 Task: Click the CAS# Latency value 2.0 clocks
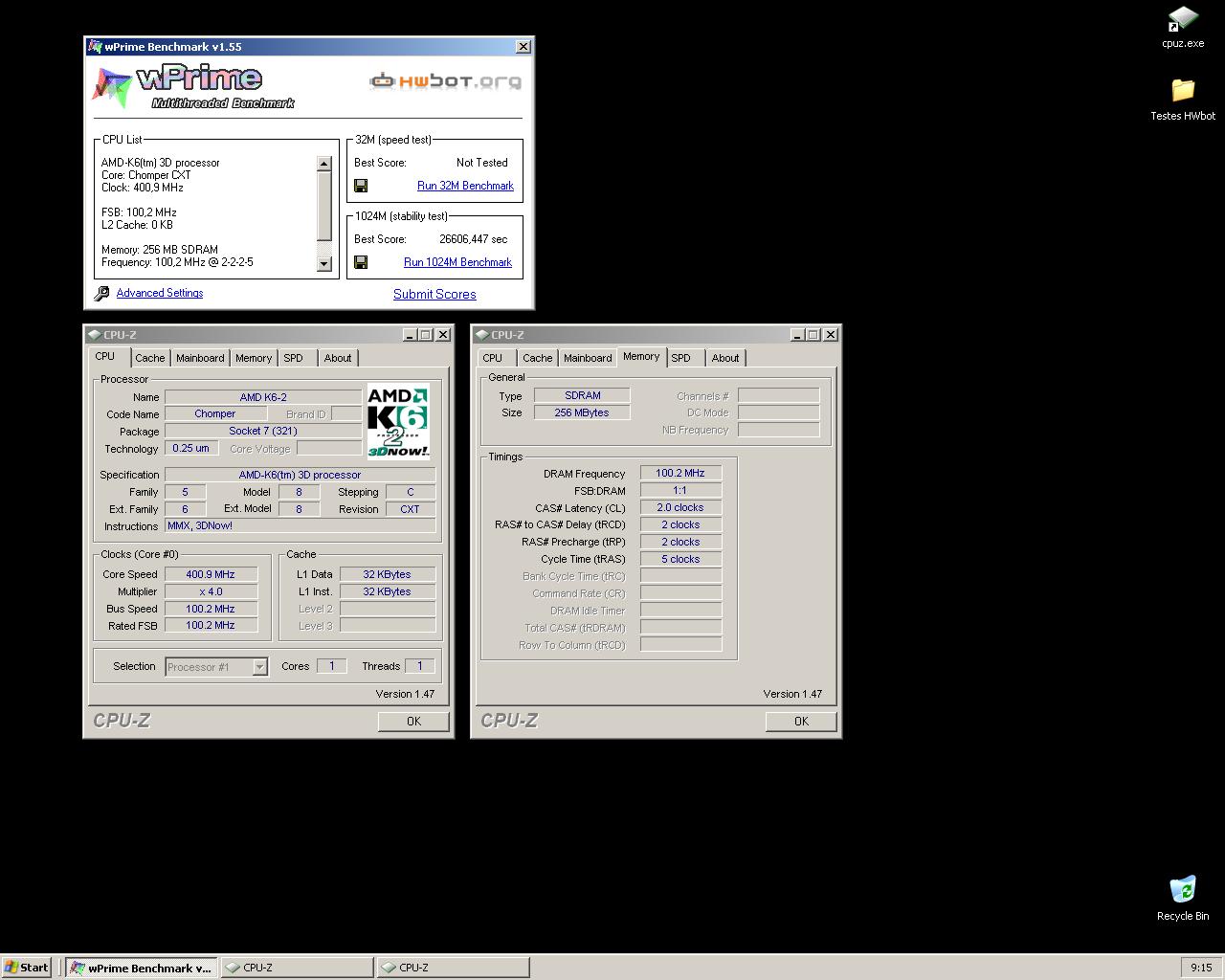click(680, 507)
